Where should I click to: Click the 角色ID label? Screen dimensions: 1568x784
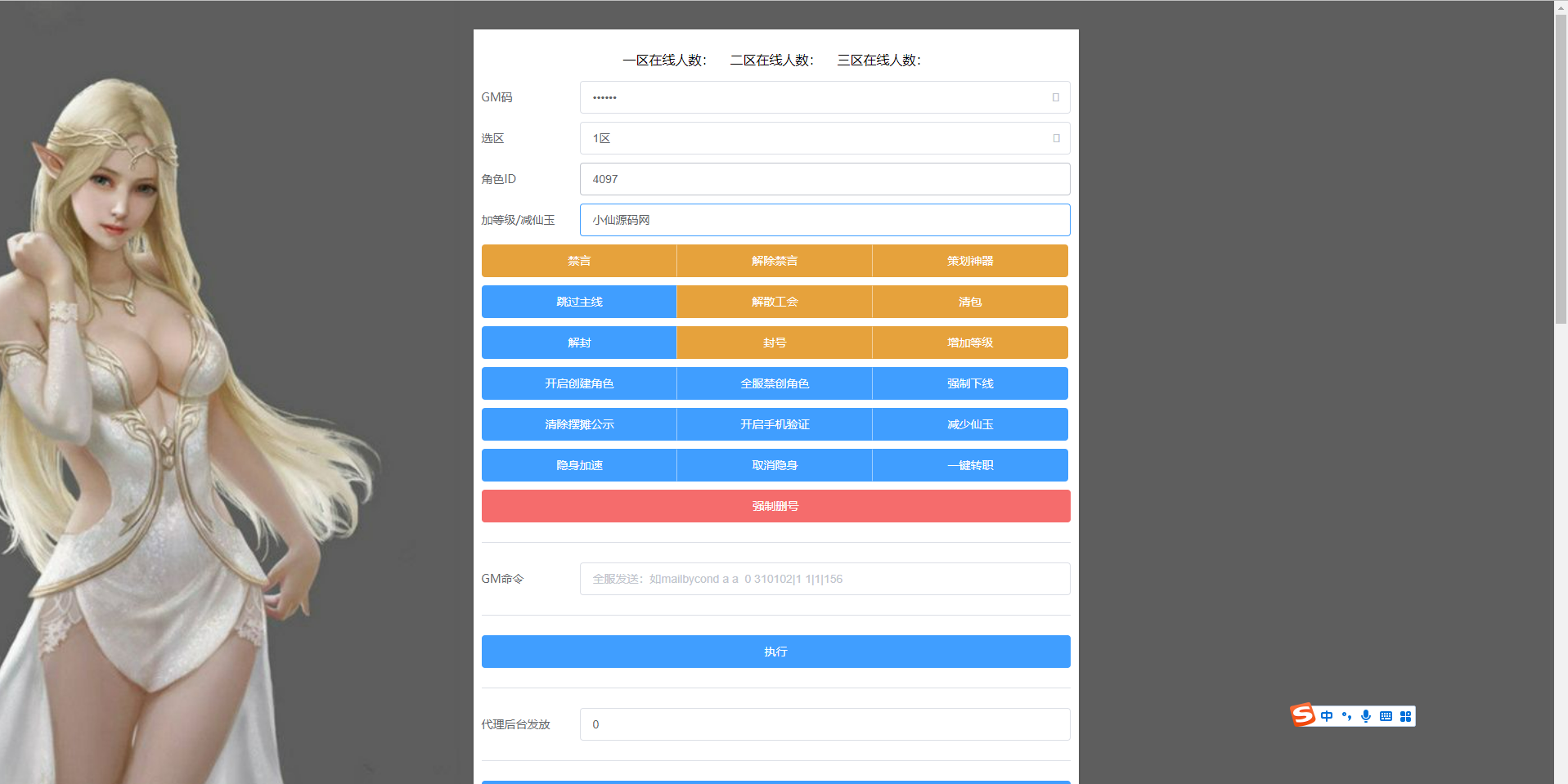tap(498, 179)
